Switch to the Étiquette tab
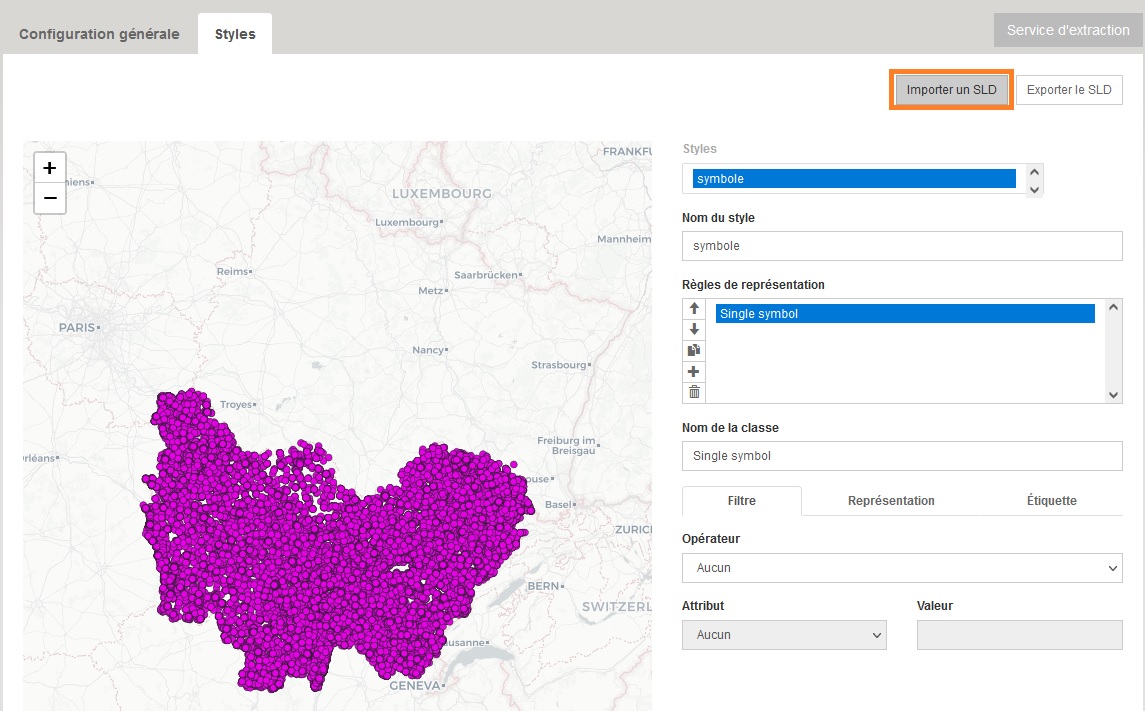 [1052, 501]
